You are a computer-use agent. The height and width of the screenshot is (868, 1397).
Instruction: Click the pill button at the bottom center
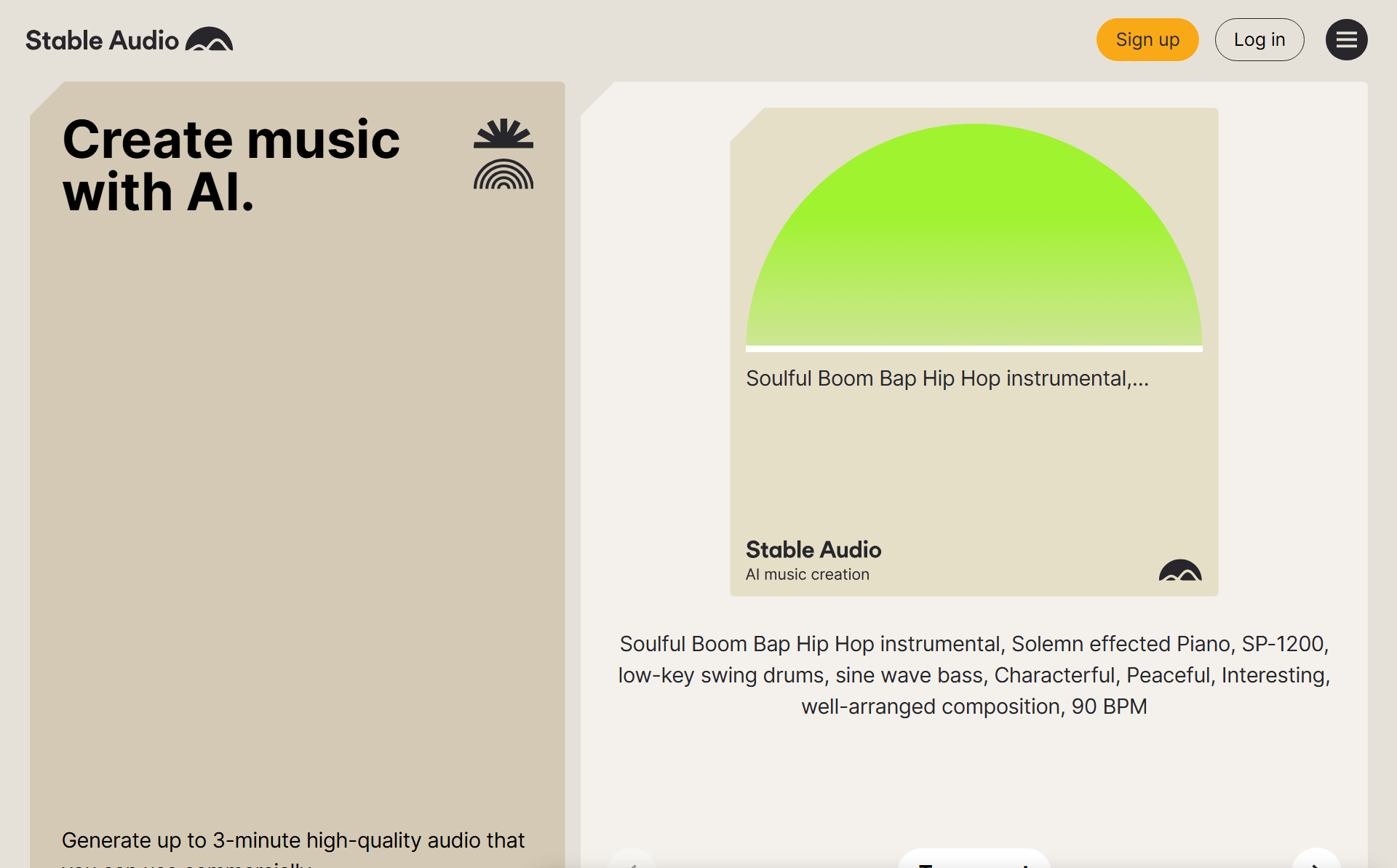(974, 864)
